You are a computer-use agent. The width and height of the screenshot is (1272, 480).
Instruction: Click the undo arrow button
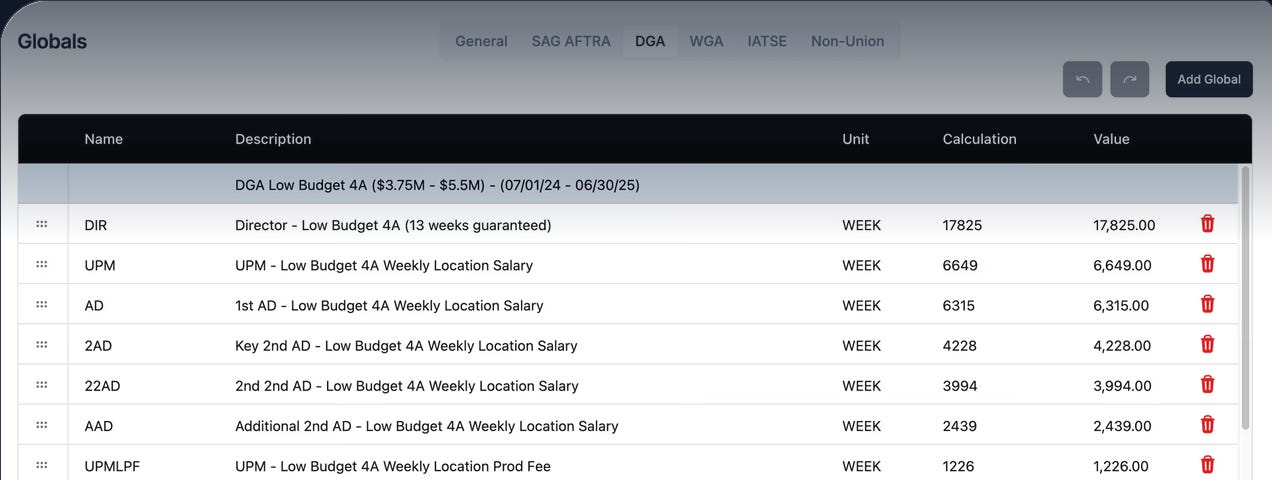pyautogui.click(x=1082, y=79)
